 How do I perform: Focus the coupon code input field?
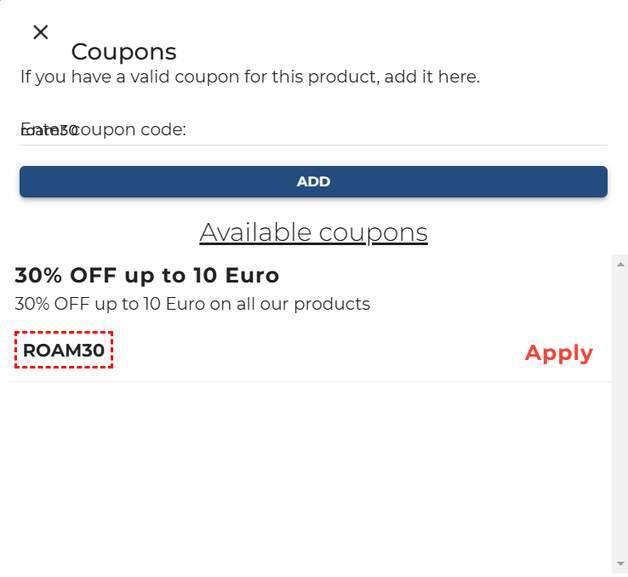313,130
